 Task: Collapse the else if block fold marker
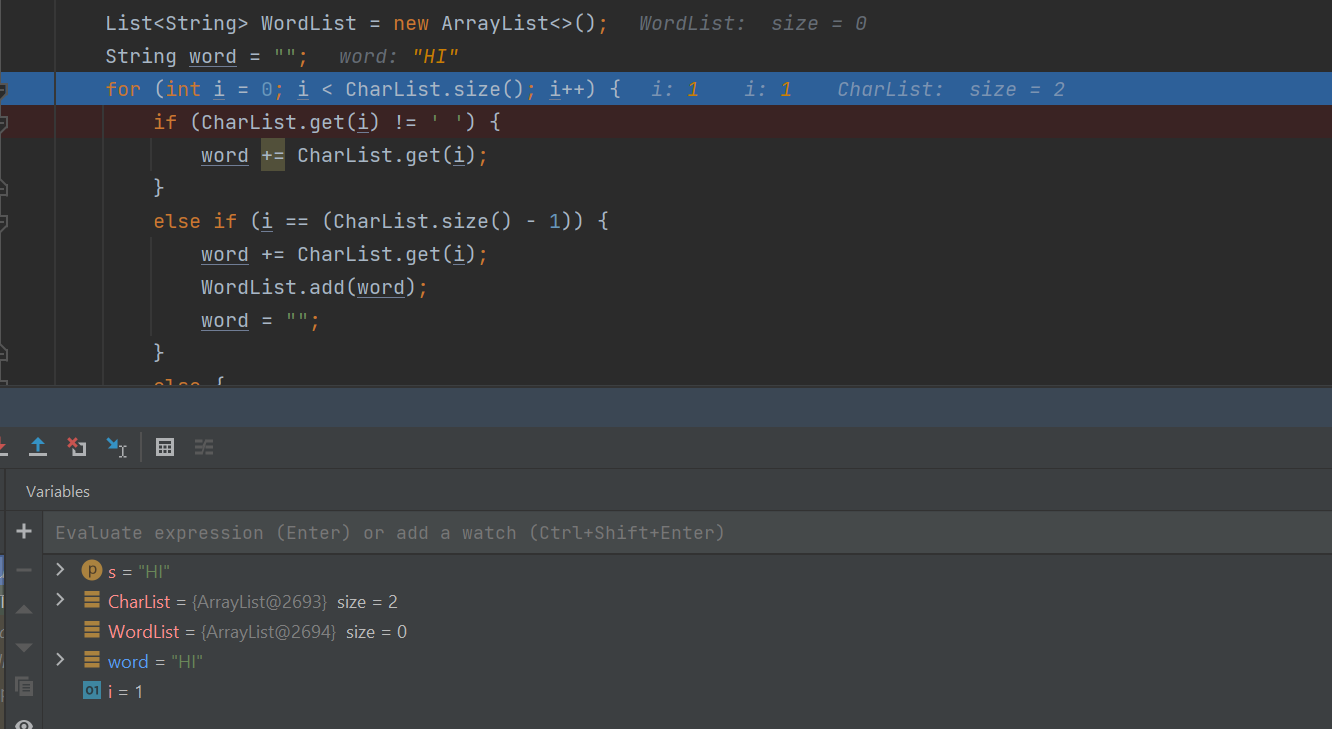coord(3,221)
